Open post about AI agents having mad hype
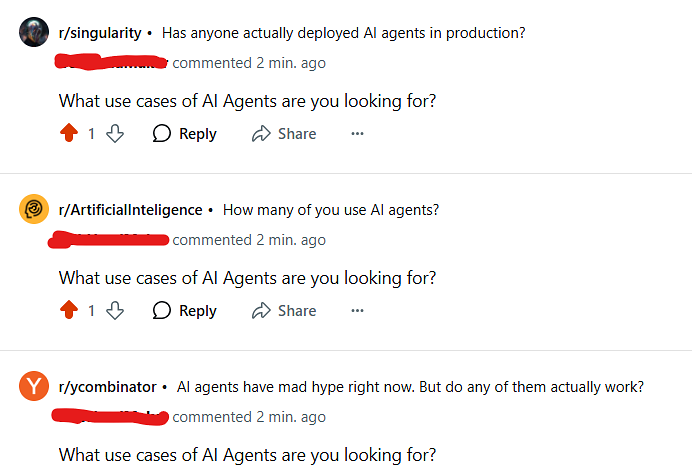692x467 pixels. (x=409, y=387)
